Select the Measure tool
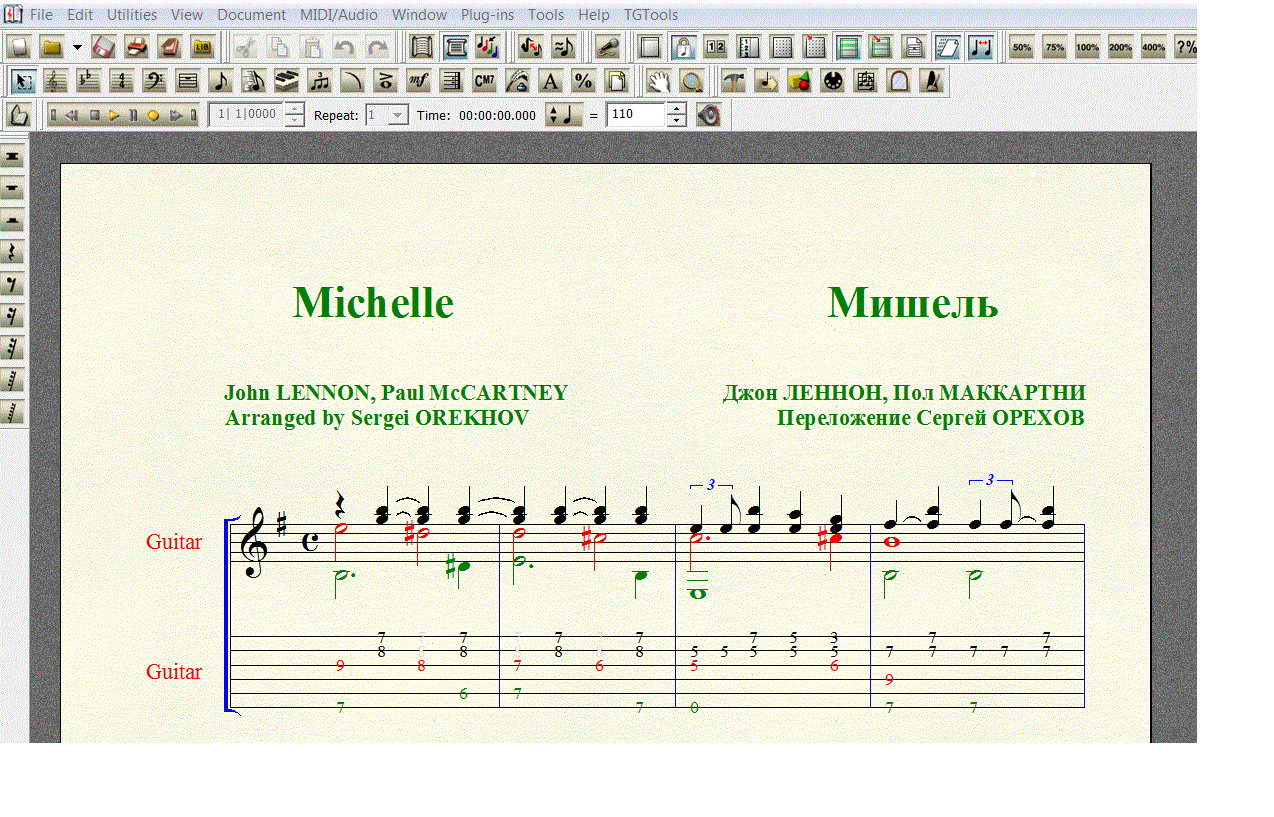 click(x=186, y=81)
